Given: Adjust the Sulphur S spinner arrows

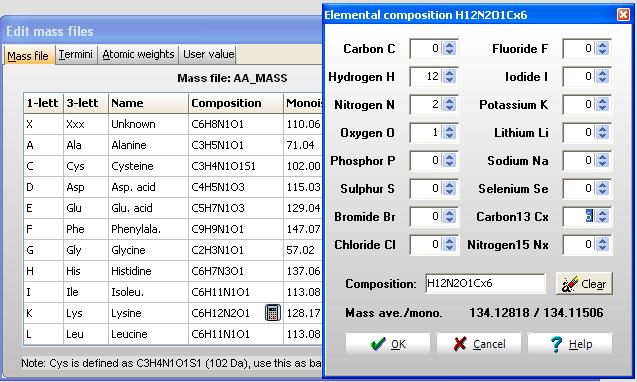Looking at the screenshot, I should pos(449,189).
